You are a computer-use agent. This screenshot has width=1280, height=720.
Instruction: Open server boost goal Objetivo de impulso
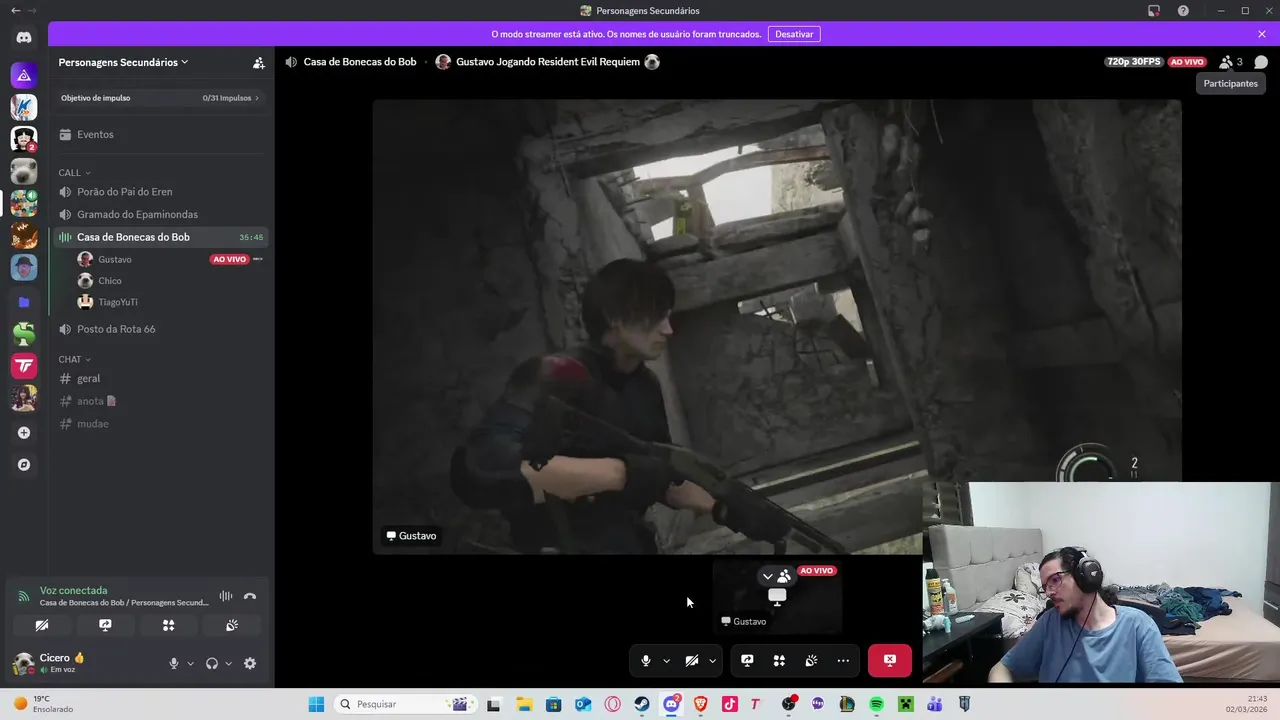pos(160,98)
